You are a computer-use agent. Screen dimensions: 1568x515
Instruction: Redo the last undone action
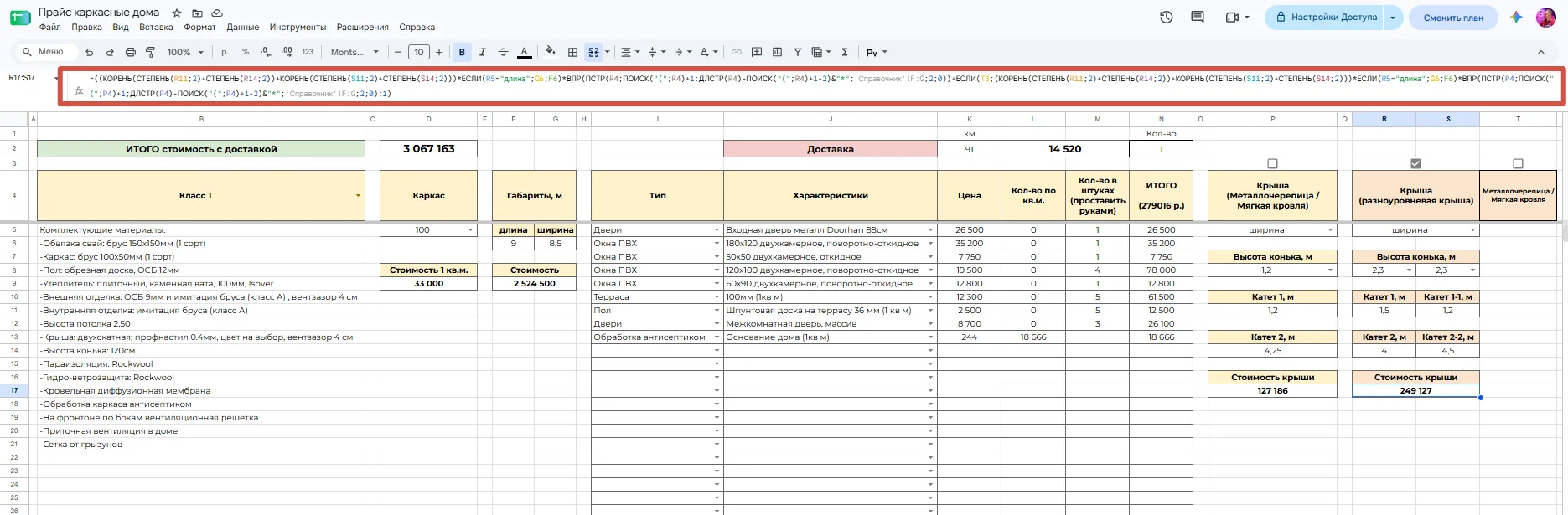pyautogui.click(x=110, y=52)
